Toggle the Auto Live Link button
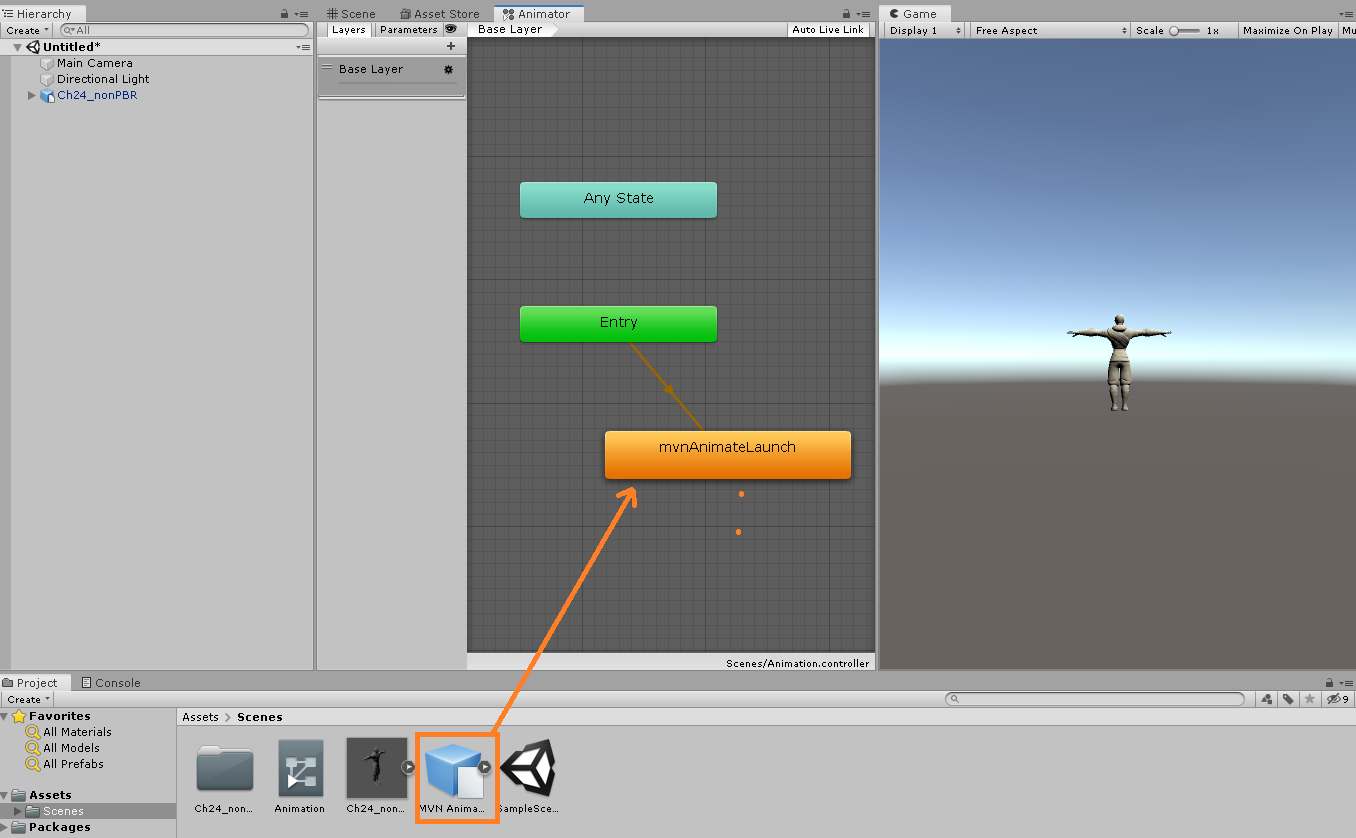Screen dimensions: 1356x838 tap(827, 30)
